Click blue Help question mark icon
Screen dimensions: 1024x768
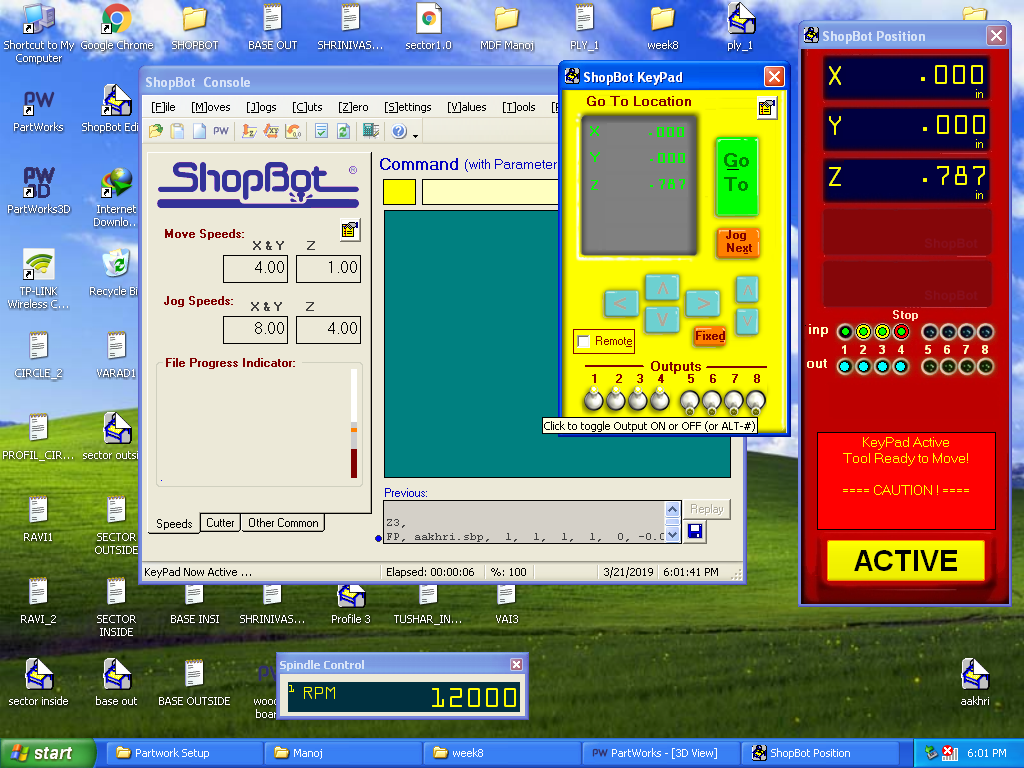pos(399,131)
